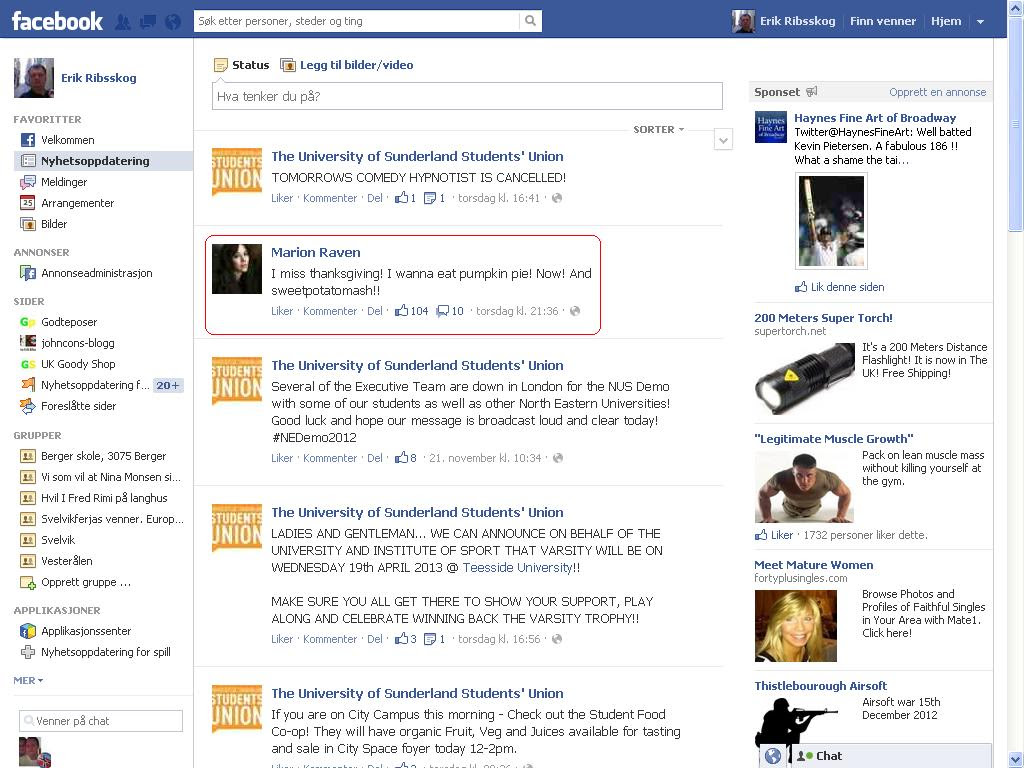Click Hjem in top bar
1024x768 pixels.
tap(946, 21)
